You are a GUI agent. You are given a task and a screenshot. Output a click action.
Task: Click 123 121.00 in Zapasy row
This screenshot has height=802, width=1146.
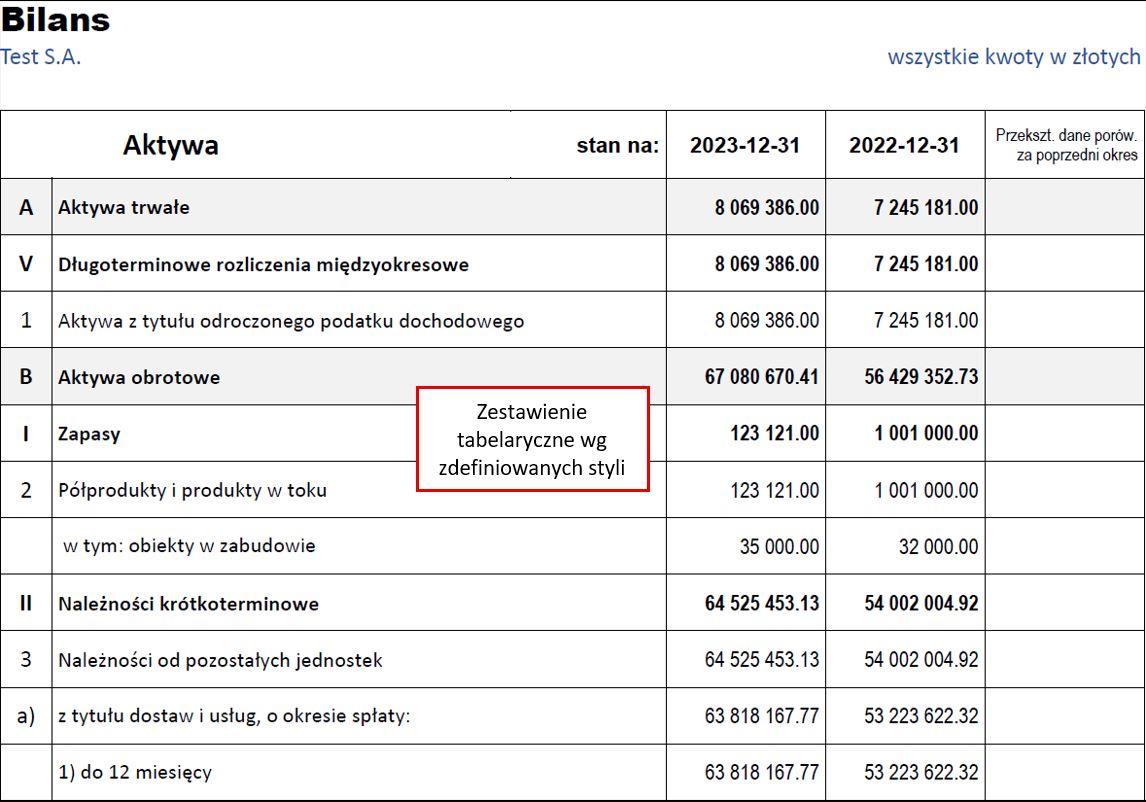pyautogui.click(x=775, y=434)
